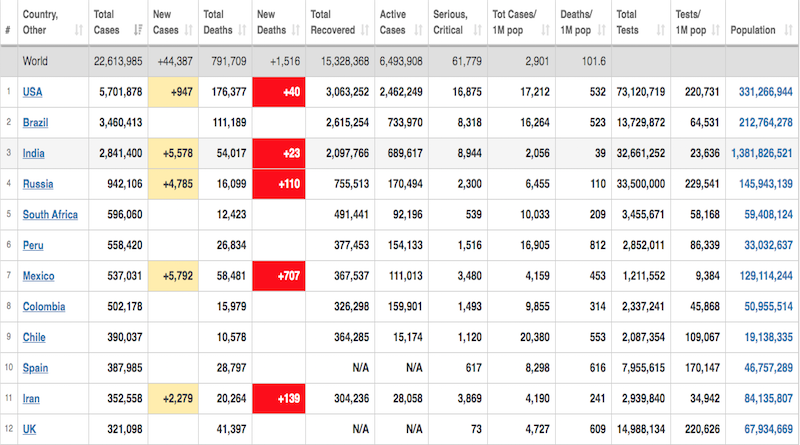Select Russia new deaths +110 cell
This screenshot has height=445, width=800.
(x=279, y=184)
